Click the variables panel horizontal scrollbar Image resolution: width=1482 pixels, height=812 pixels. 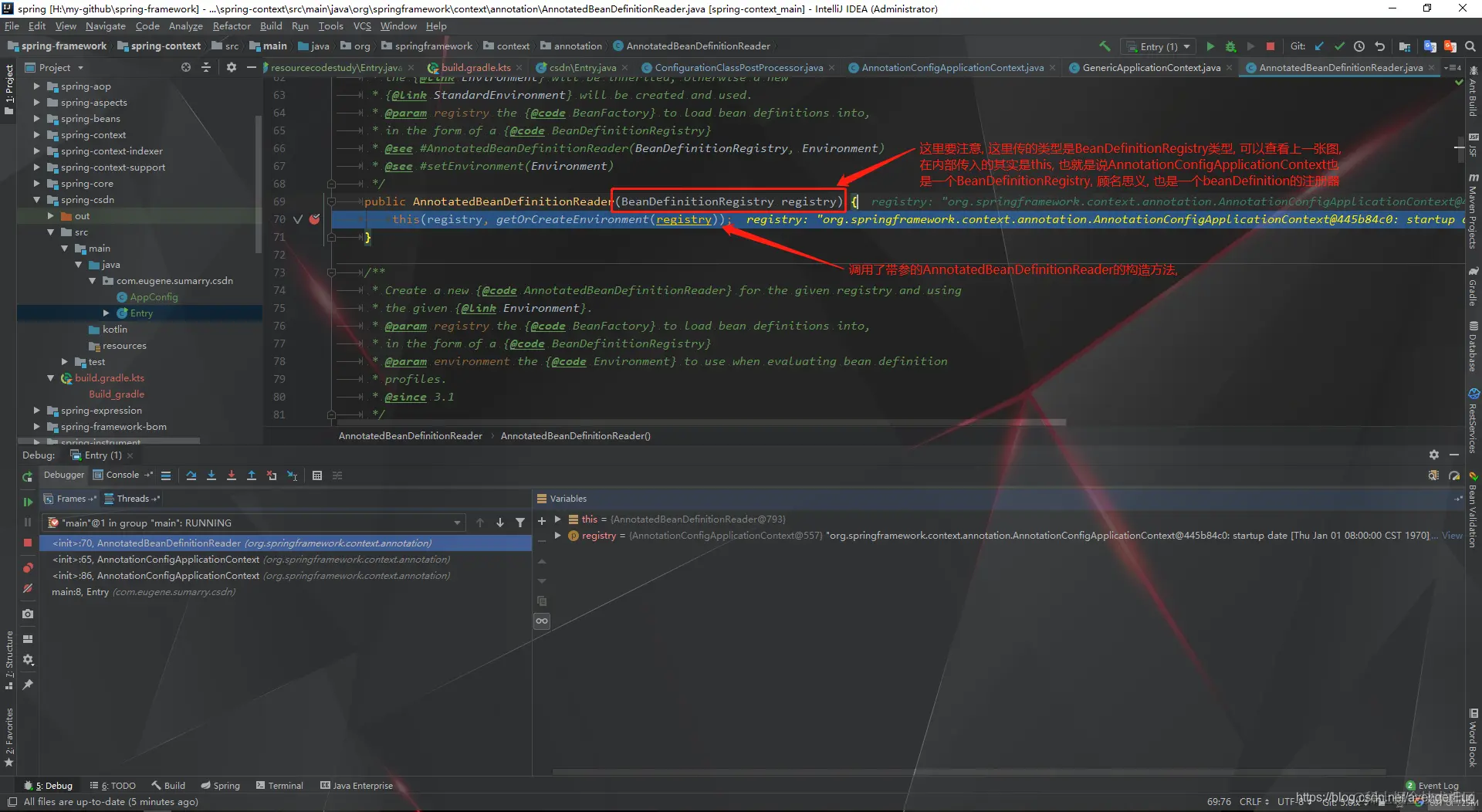pos(969,771)
